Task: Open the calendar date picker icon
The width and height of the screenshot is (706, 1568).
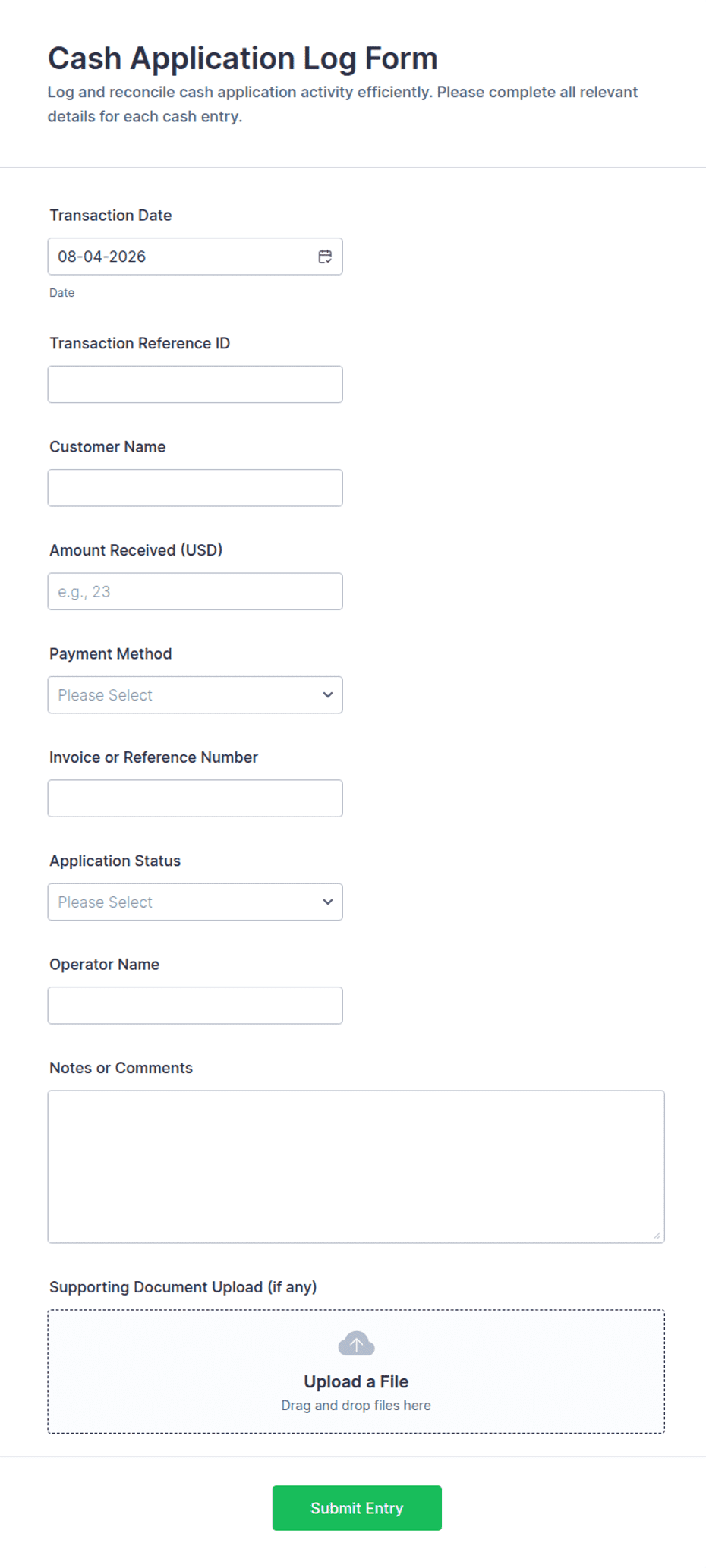Action: click(x=325, y=257)
